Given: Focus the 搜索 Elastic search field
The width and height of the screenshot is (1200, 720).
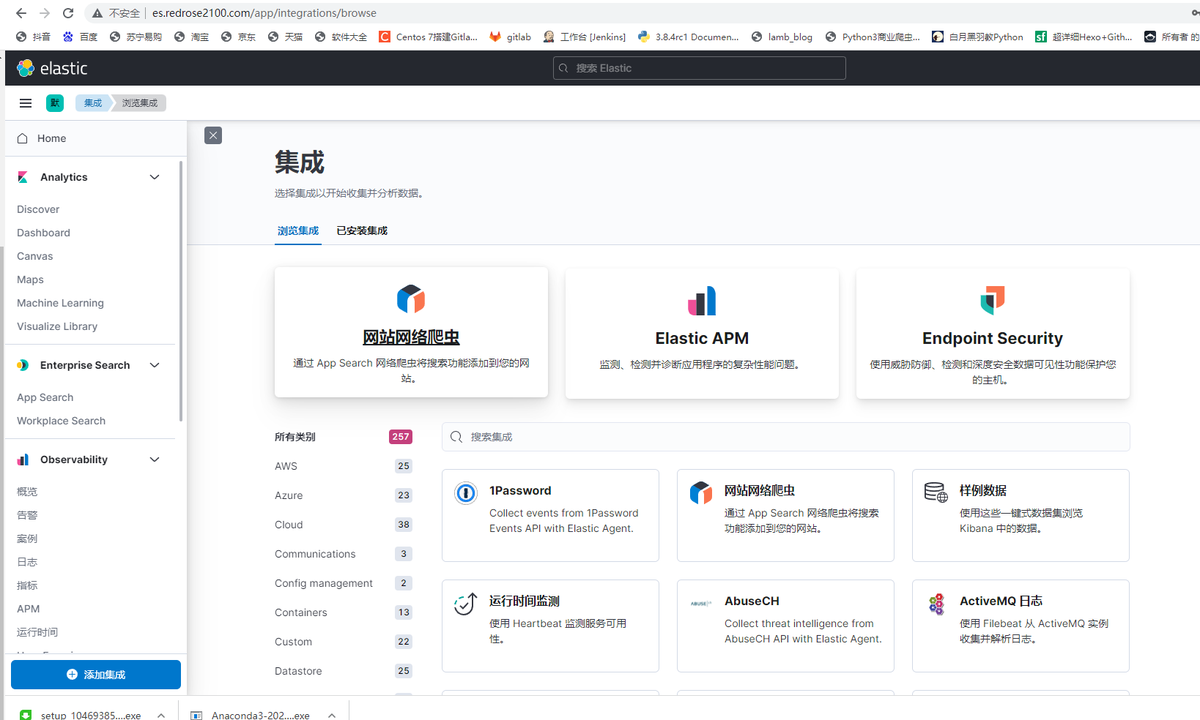Looking at the screenshot, I should pos(699,68).
